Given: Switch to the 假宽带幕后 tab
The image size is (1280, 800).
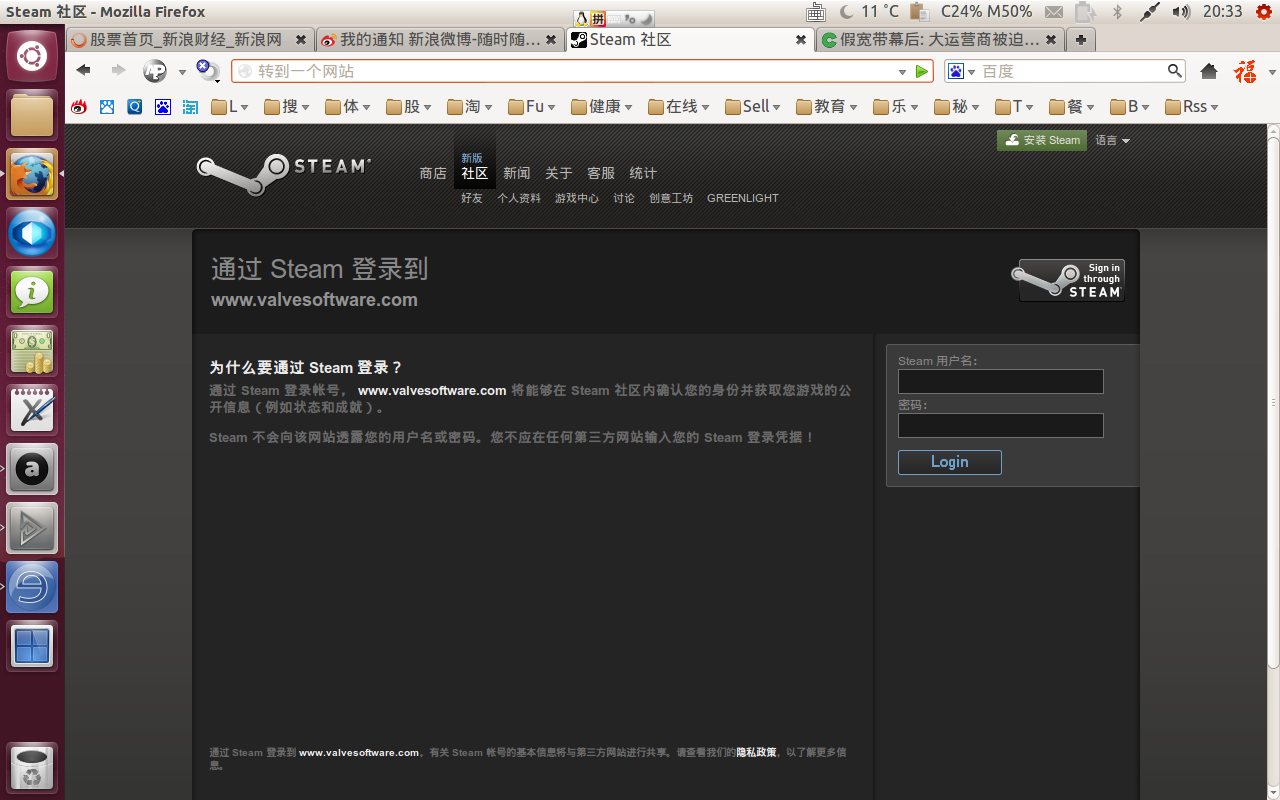Looking at the screenshot, I should click(x=939, y=40).
